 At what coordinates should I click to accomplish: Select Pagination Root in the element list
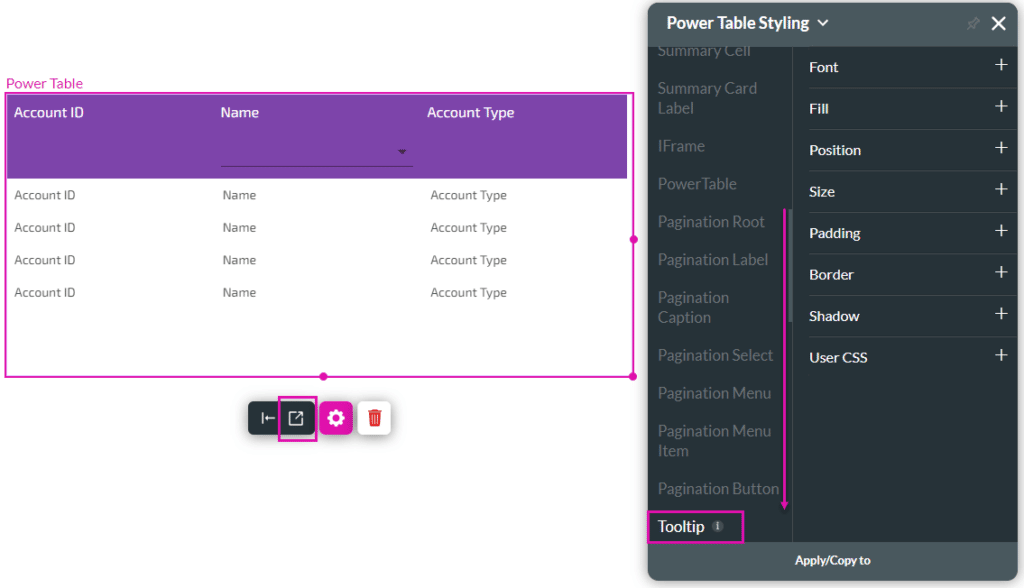pyautogui.click(x=711, y=222)
